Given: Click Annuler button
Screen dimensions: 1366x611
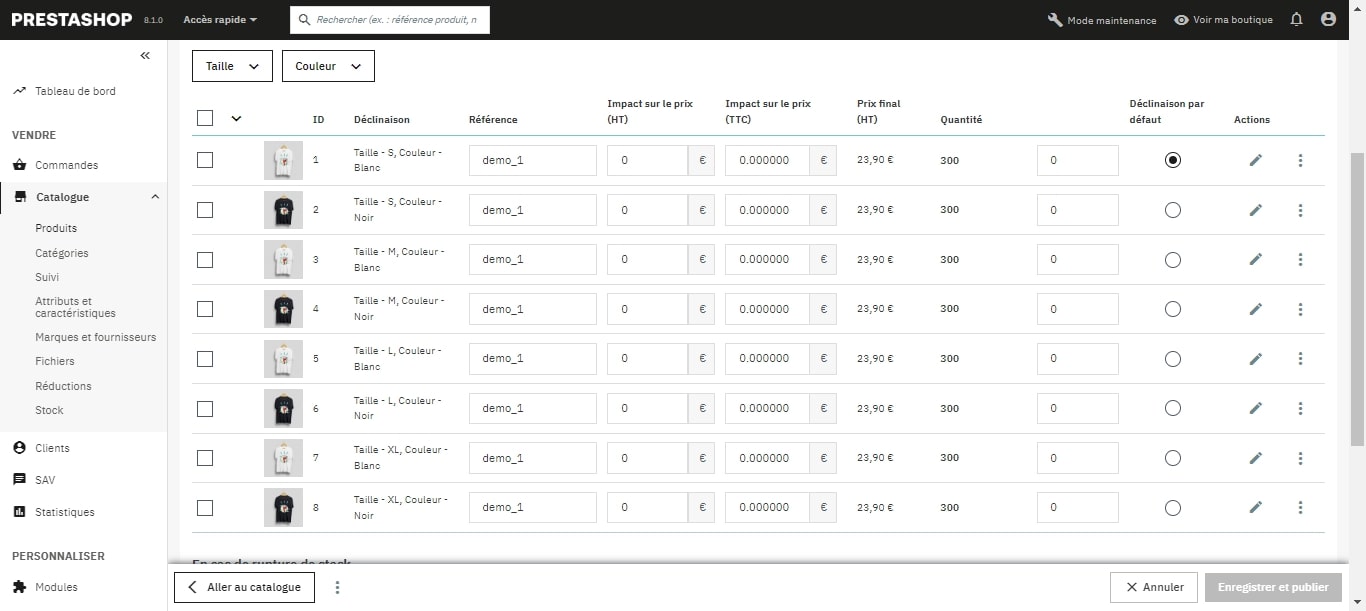Looking at the screenshot, I should click(x=1154, y=587).
